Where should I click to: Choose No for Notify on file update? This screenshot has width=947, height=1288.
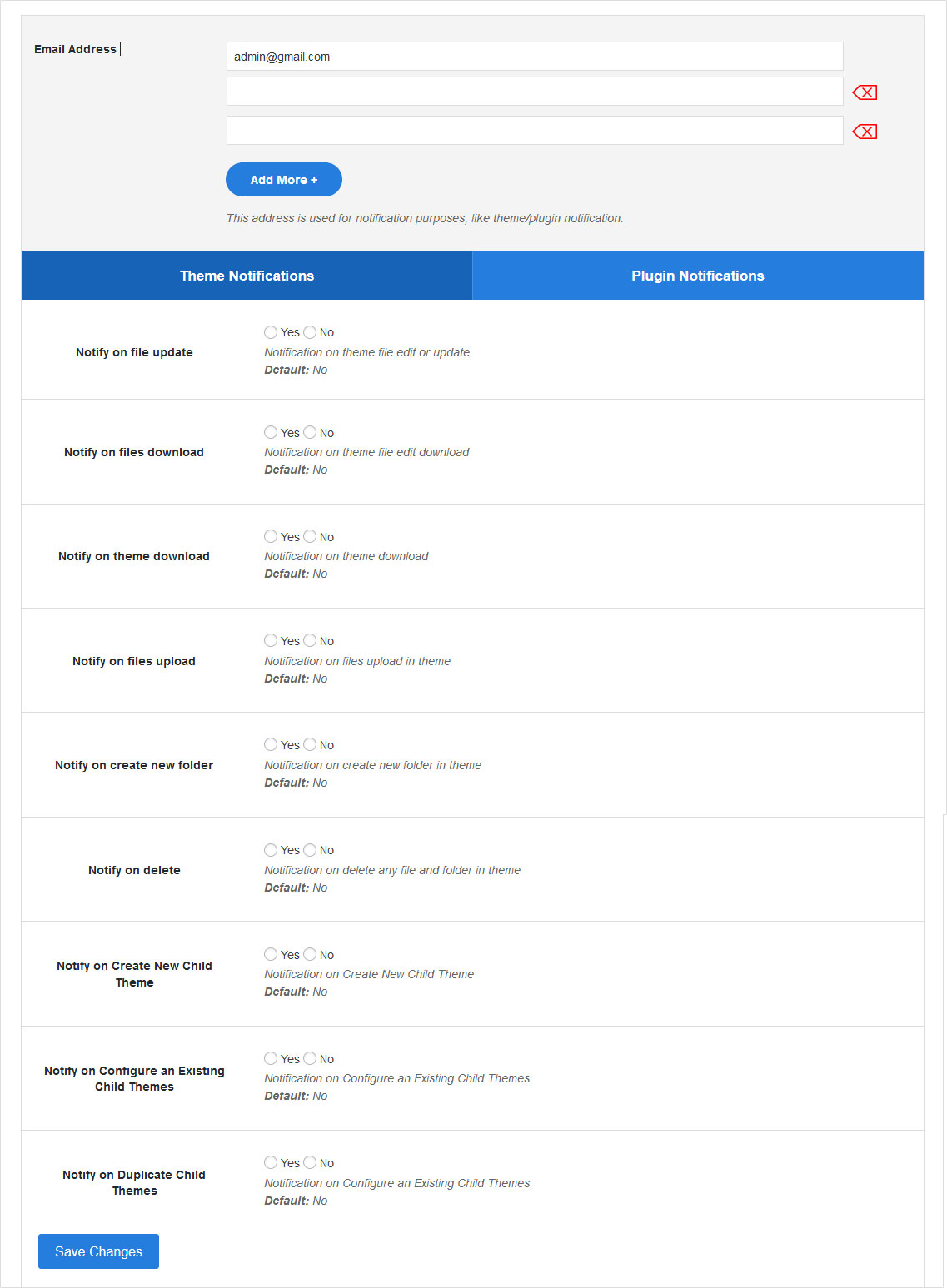pos(310,332)
